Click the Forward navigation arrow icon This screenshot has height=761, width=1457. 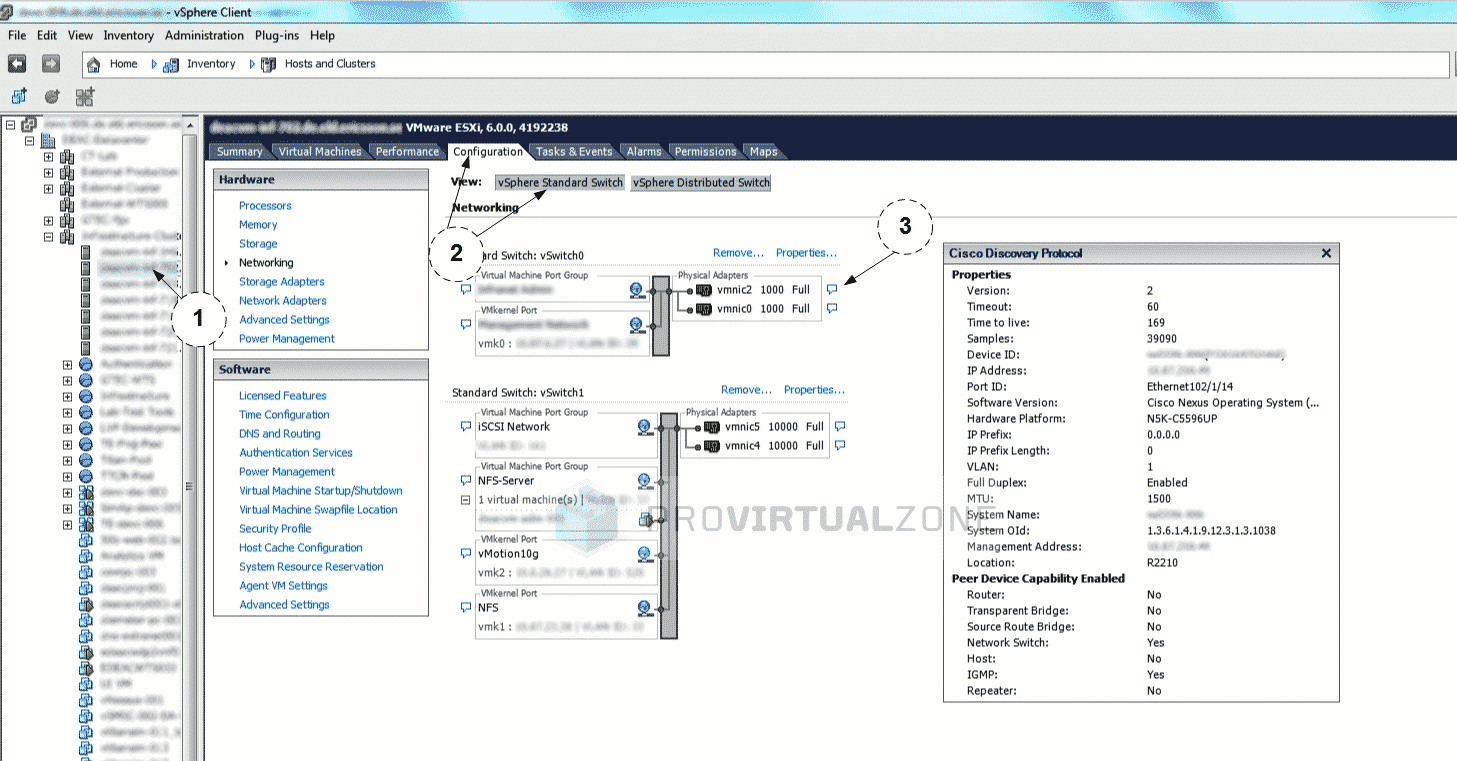(x=51, y=64)
